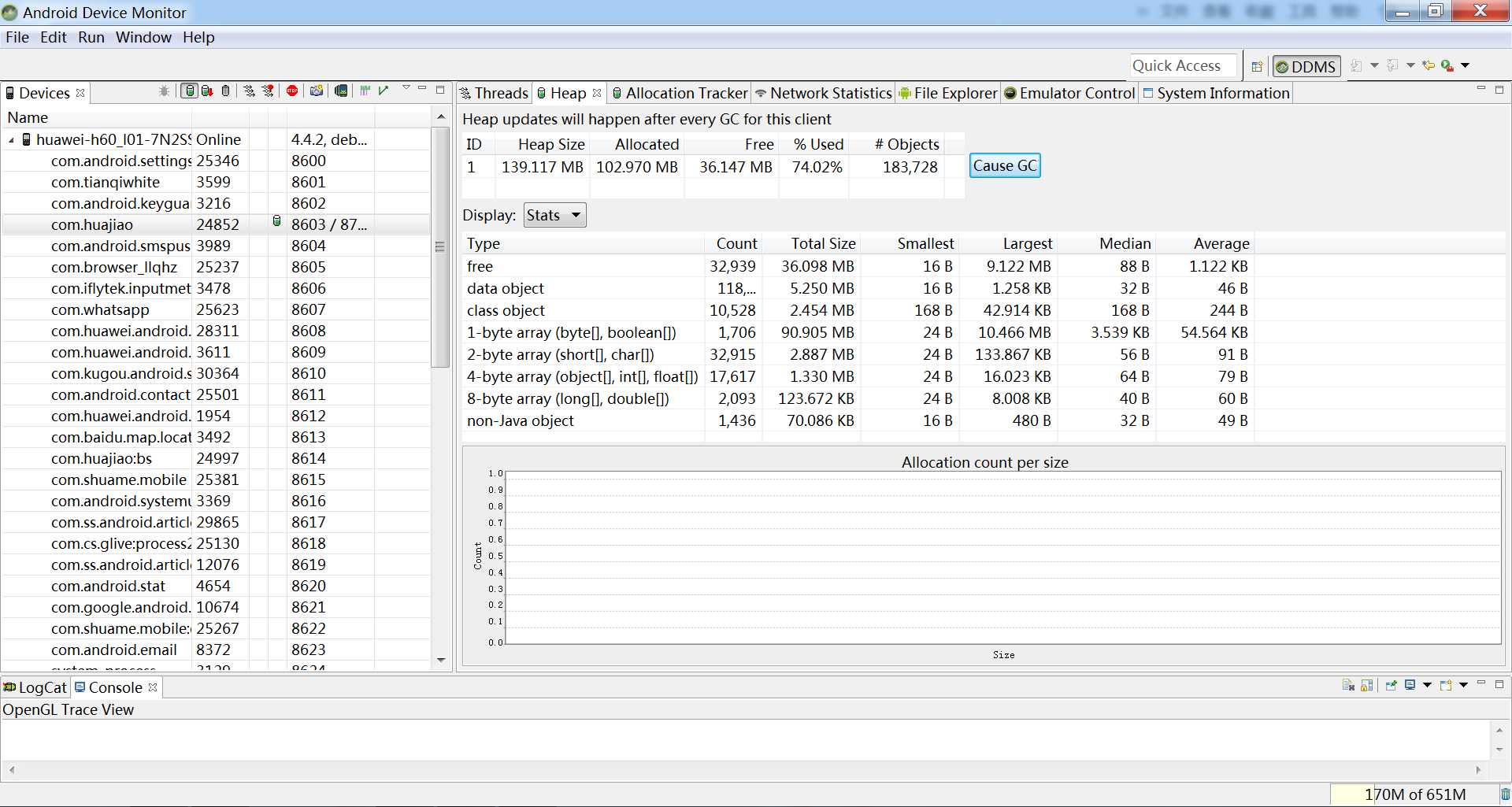Click in the Quick Access field
1512x807 pixels.
click(1184, 66)
